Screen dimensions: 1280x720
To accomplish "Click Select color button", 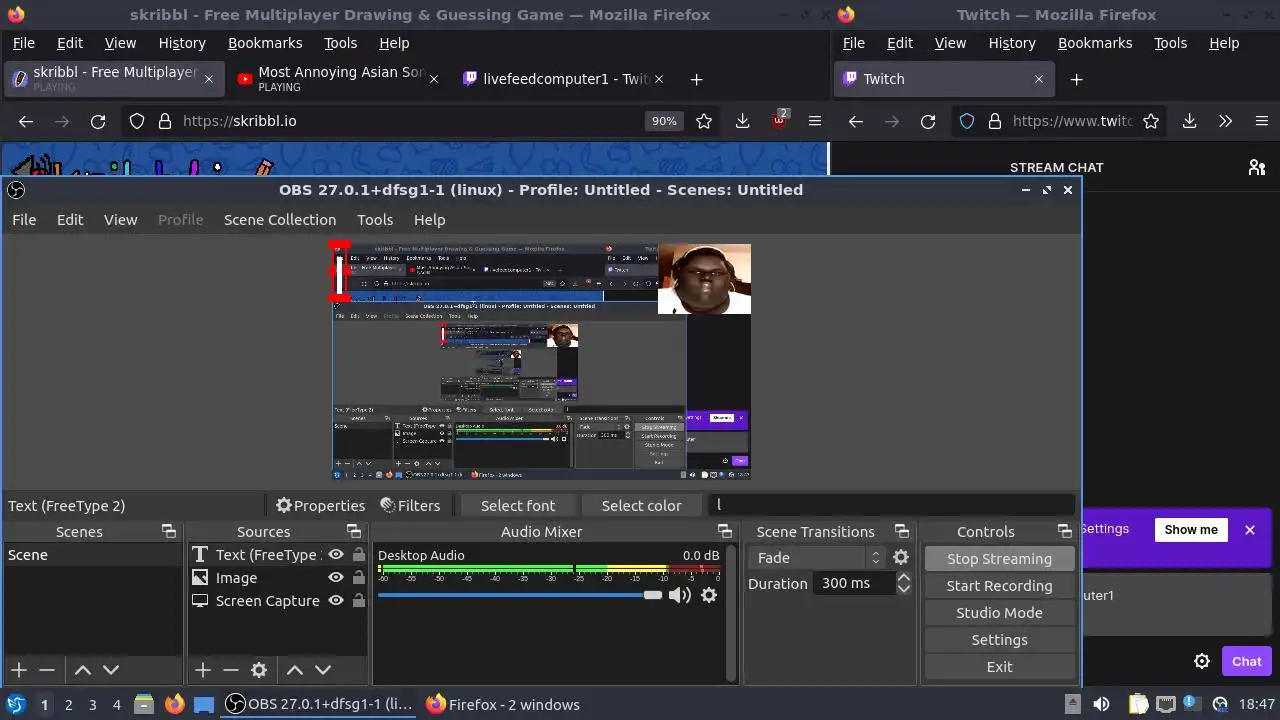I will (x=641, y=506).
